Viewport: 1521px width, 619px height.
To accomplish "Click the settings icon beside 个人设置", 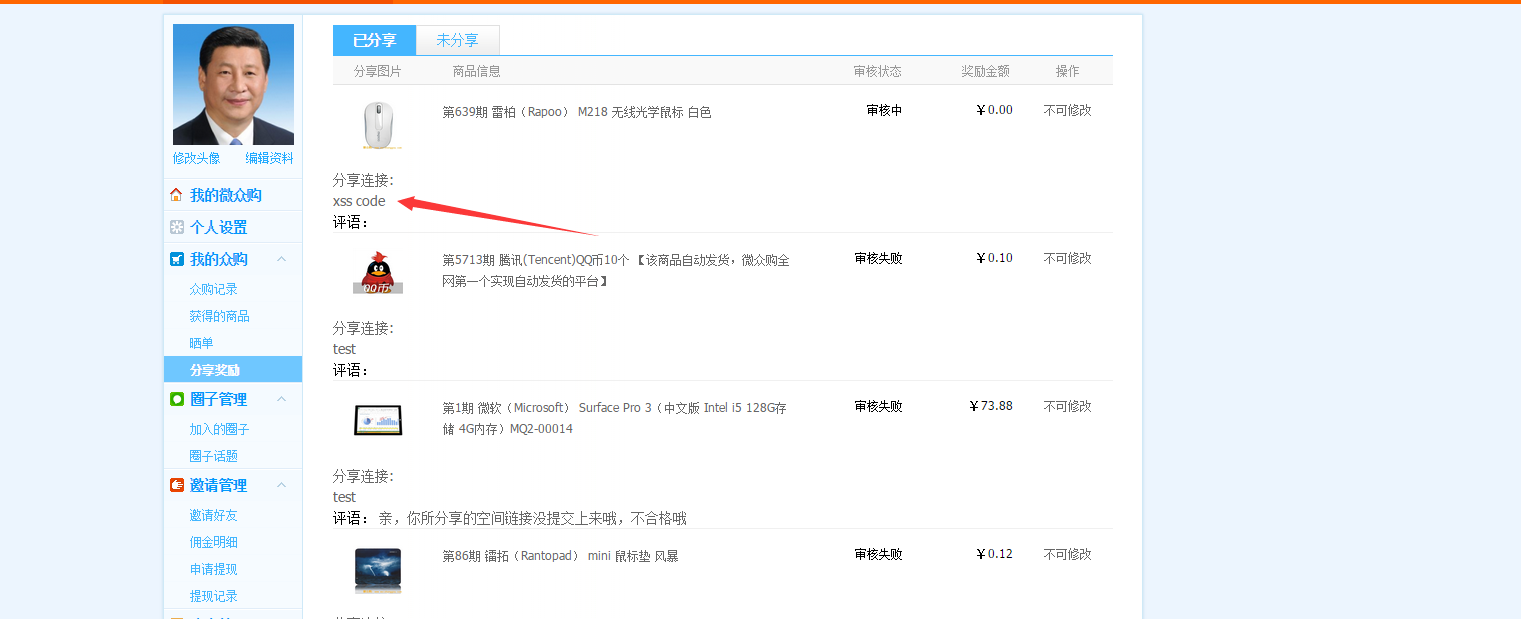I will [x=177, y=227].
